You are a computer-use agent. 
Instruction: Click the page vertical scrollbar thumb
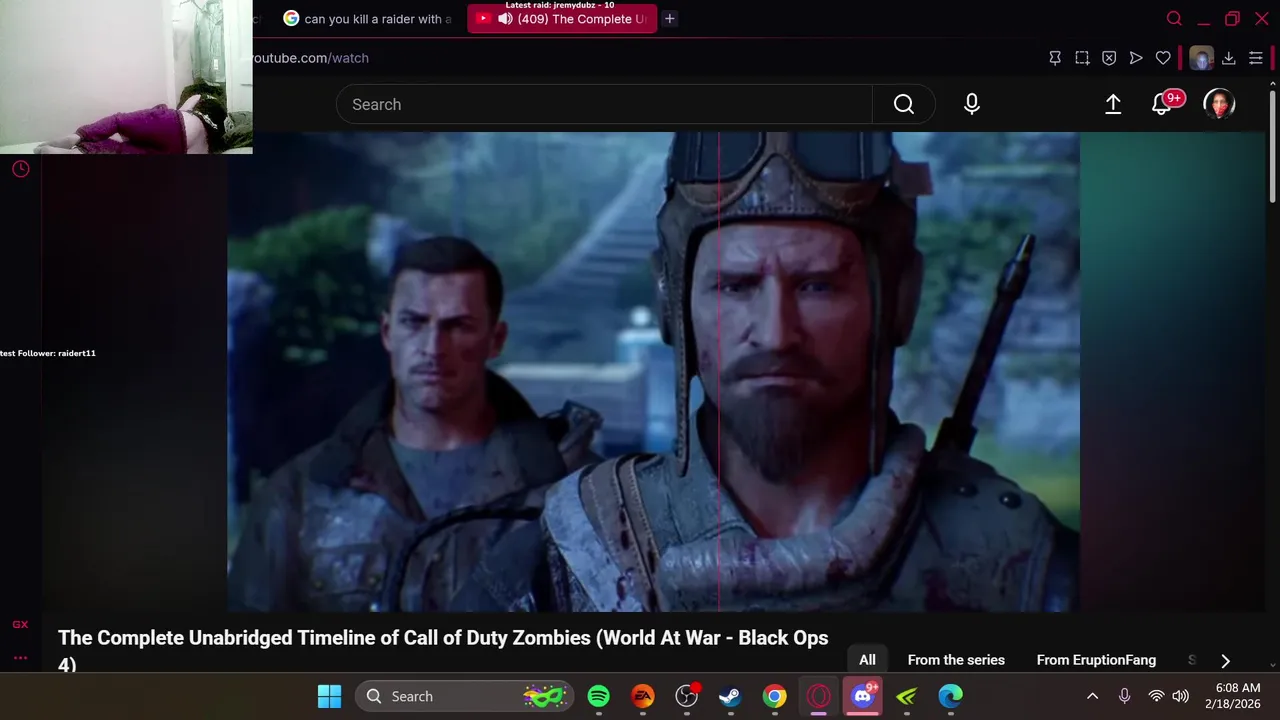click(1272, 145)
